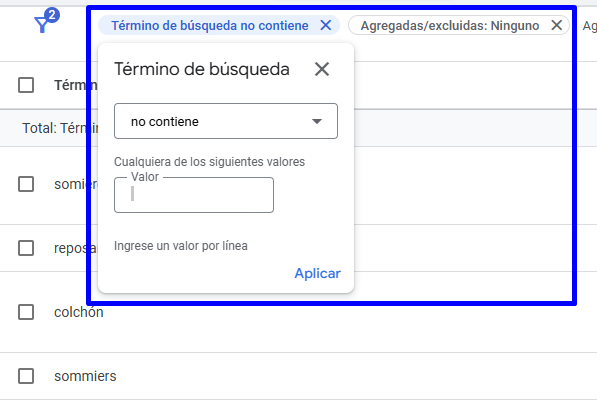Check the box next to colchón
This screenshot has height=408, width=597.
coord(26,312)
